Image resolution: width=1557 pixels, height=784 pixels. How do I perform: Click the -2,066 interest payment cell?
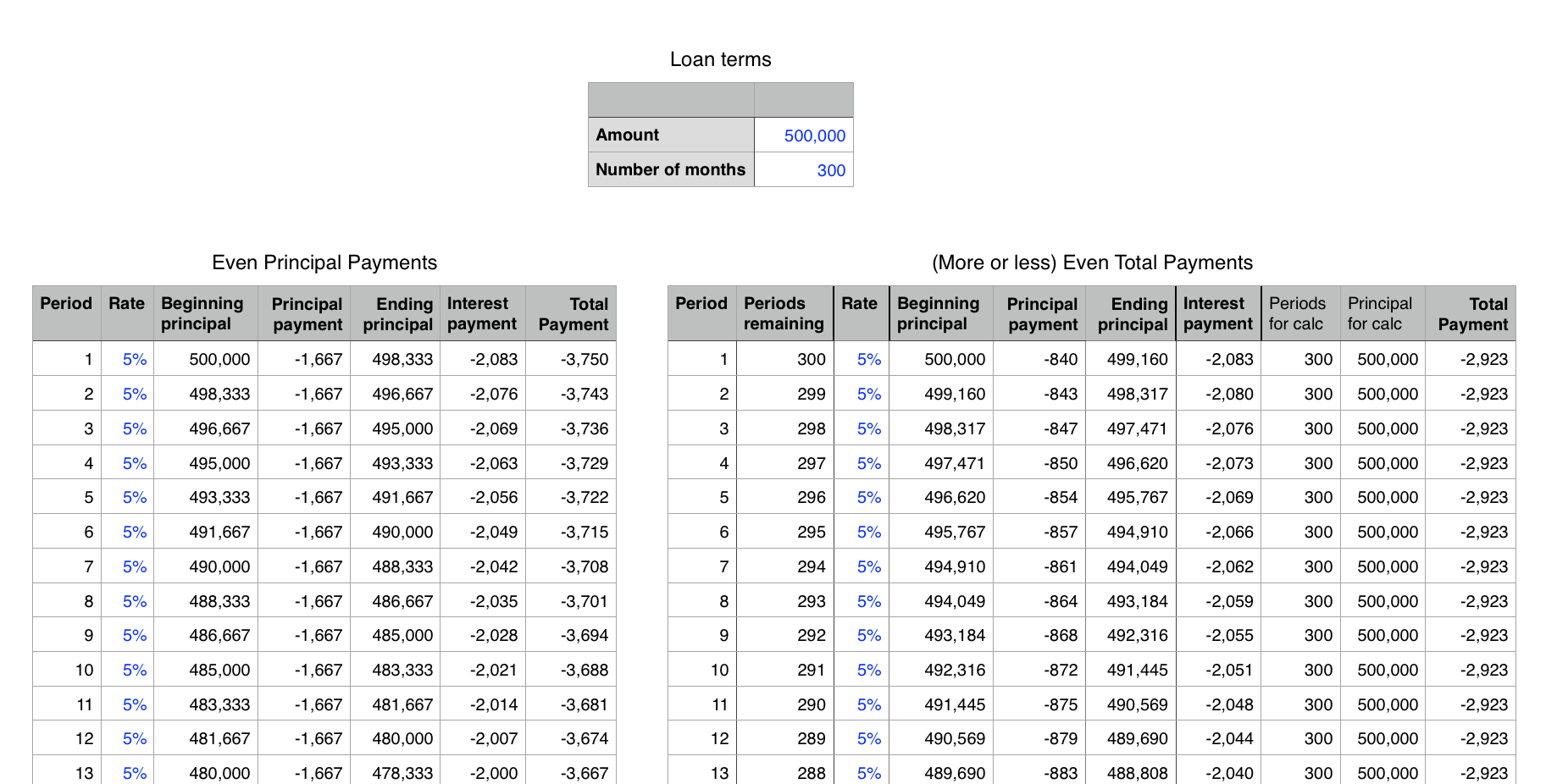pos(1218,532)
